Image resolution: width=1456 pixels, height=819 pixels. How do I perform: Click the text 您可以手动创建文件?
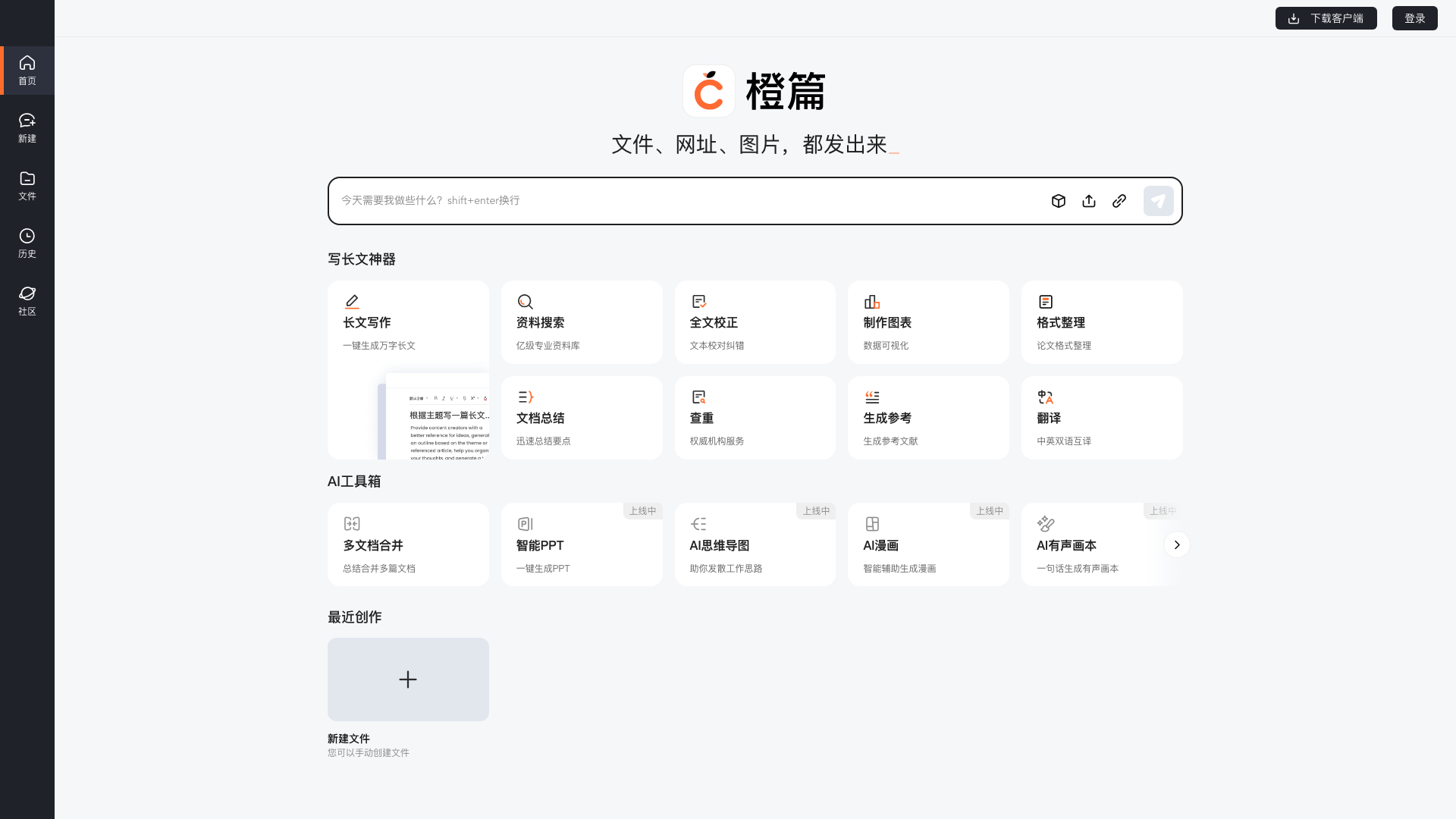click(369, 753)
